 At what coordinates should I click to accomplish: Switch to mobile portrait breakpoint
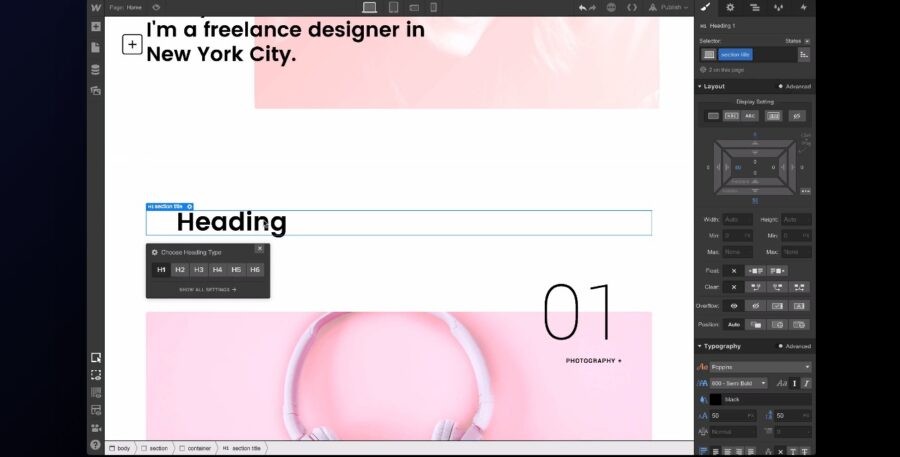point(433,7)
